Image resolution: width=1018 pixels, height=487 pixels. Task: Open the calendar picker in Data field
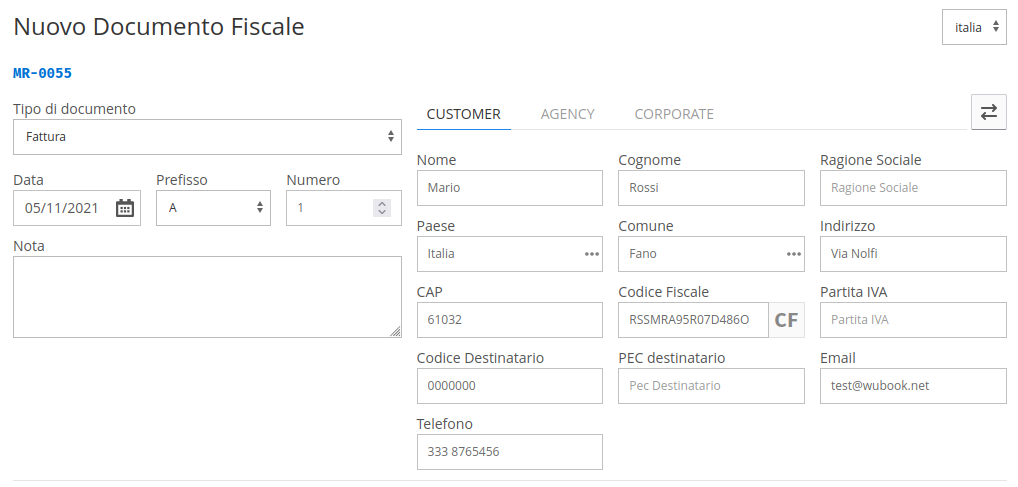tap(125, 208)
